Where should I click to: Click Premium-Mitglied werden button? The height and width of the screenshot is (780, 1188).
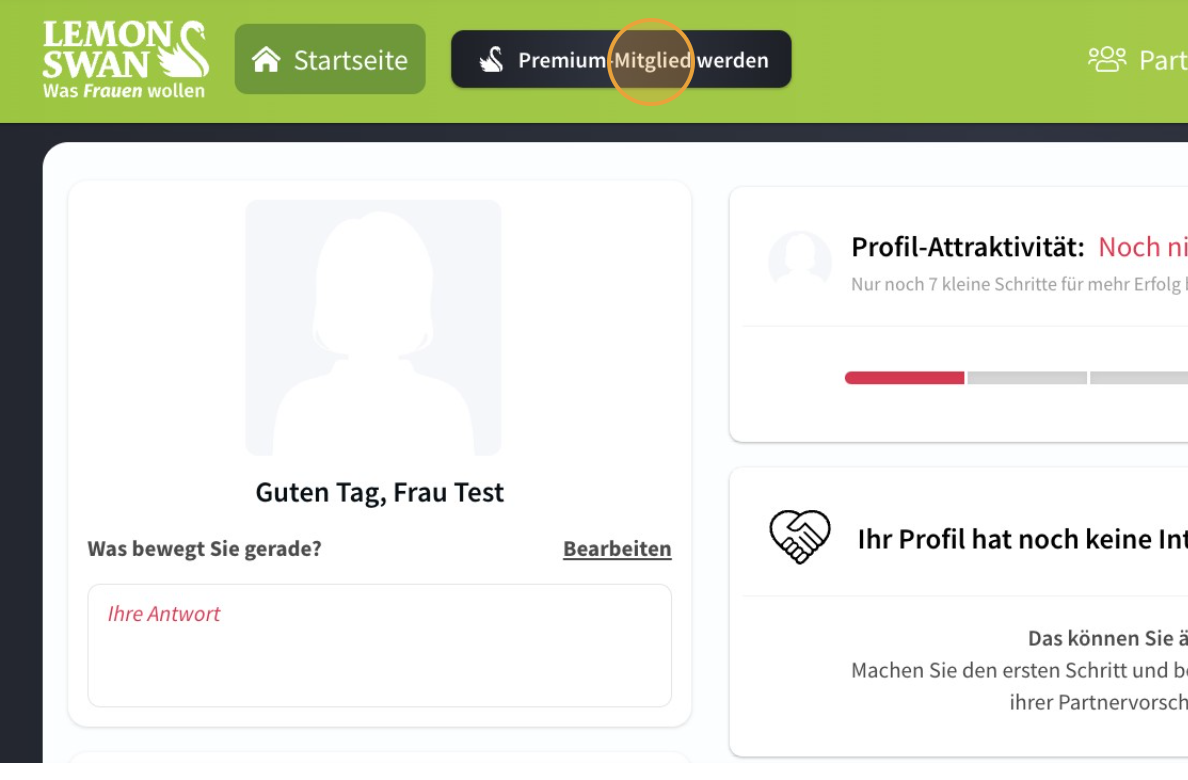point(621,59)
